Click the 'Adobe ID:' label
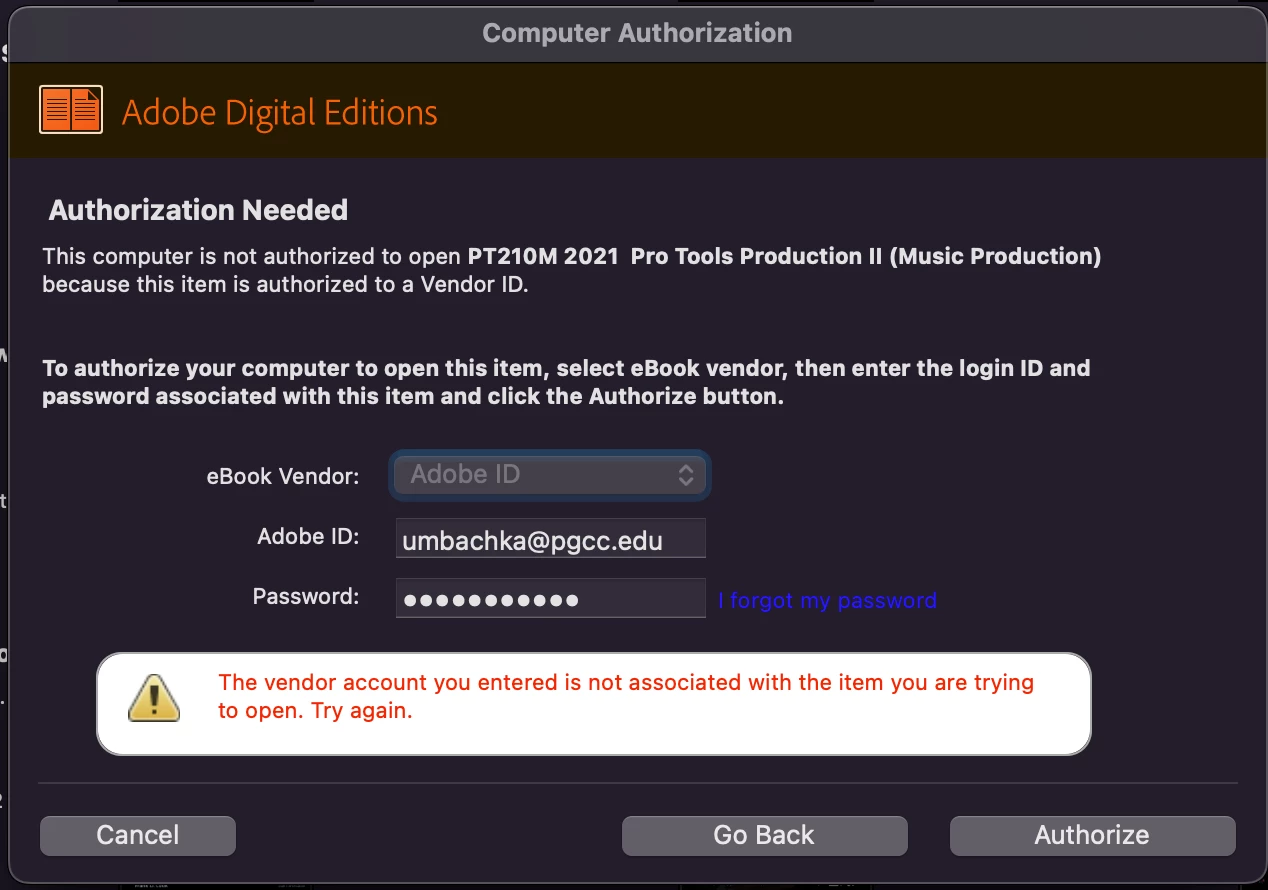 [308, 536]
